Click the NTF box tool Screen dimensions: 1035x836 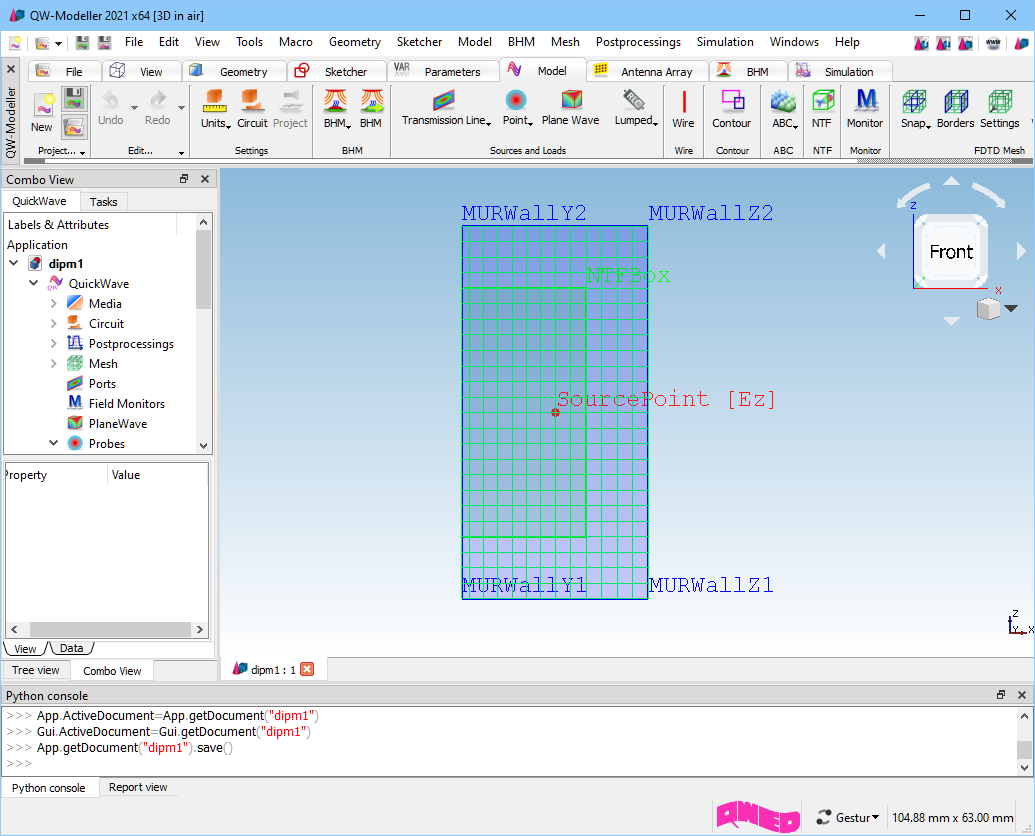click(x=822, y=110)
